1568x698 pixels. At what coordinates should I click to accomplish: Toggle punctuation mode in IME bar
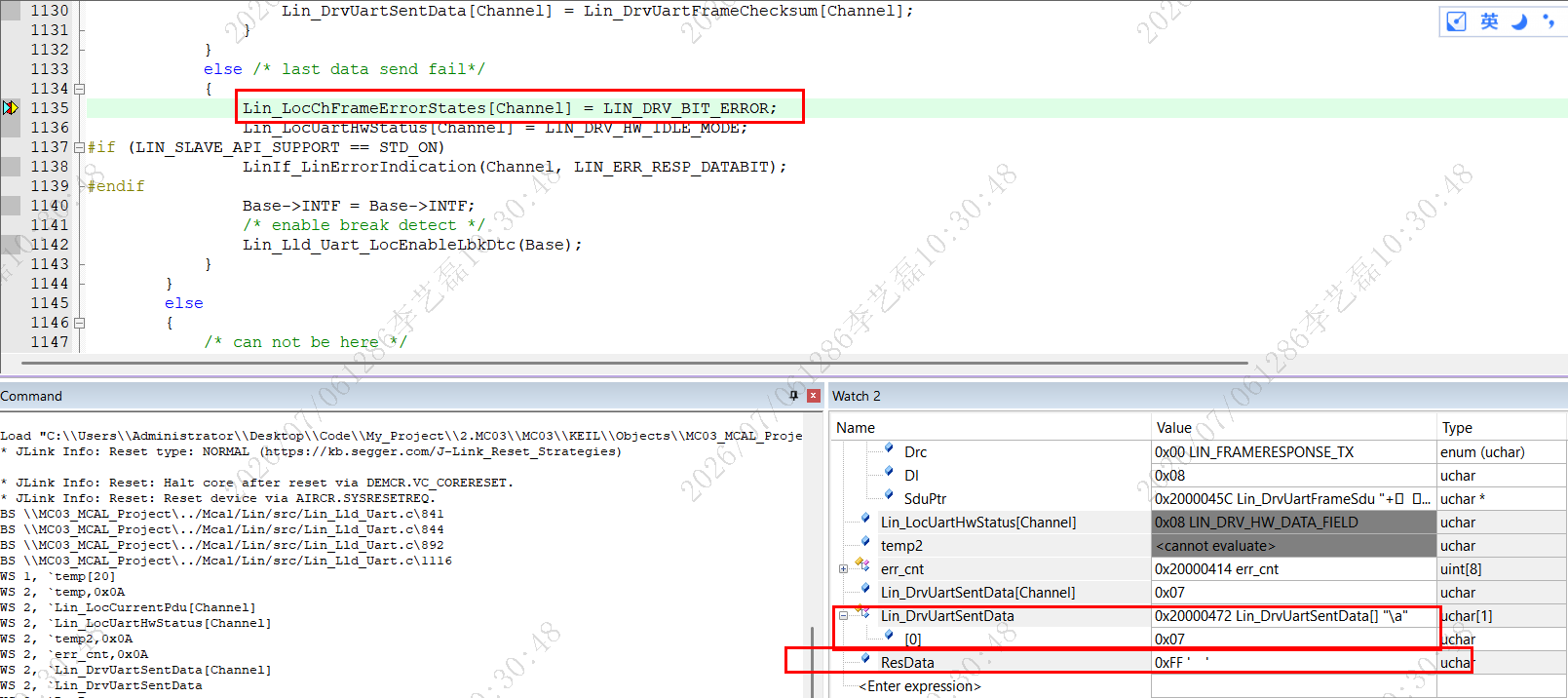tap(1549, 20)
